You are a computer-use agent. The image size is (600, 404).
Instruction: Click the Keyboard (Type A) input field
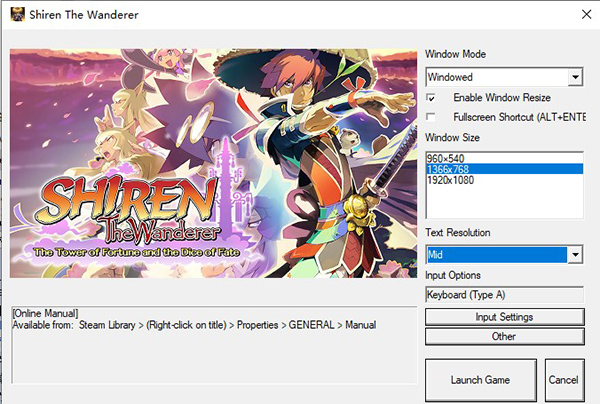505,295
